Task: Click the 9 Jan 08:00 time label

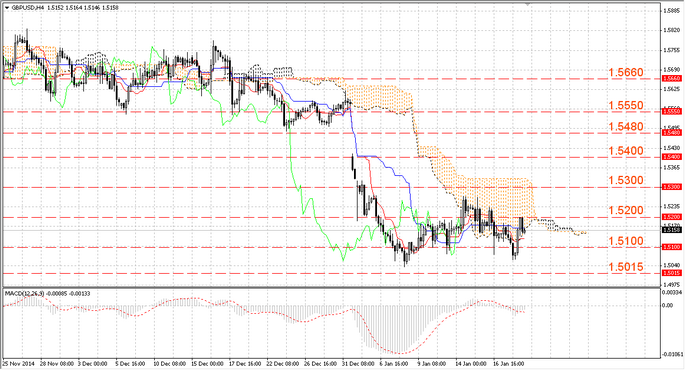Action: point(432,363)
